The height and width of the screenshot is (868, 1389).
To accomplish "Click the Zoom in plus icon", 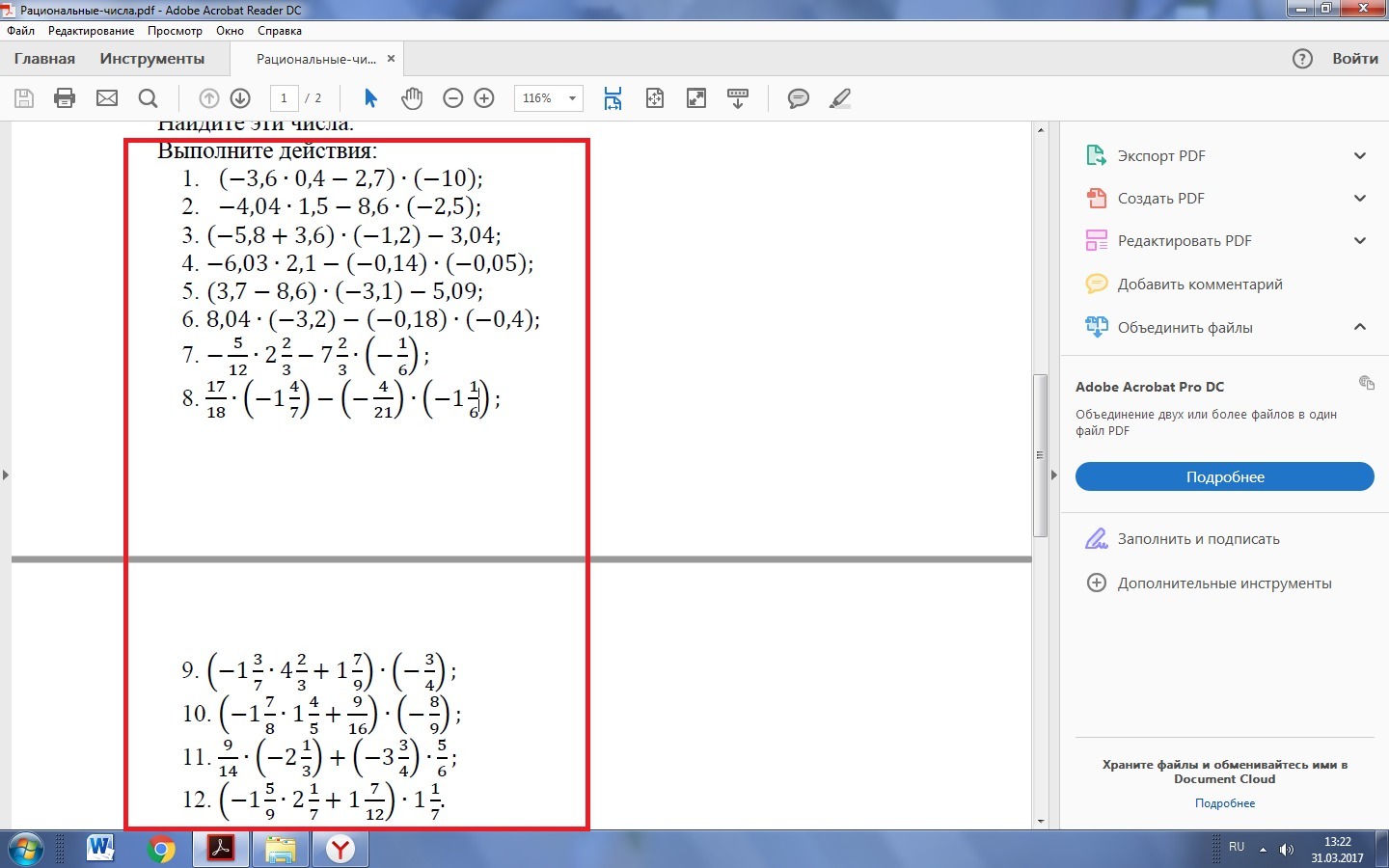I will [484, 98].
